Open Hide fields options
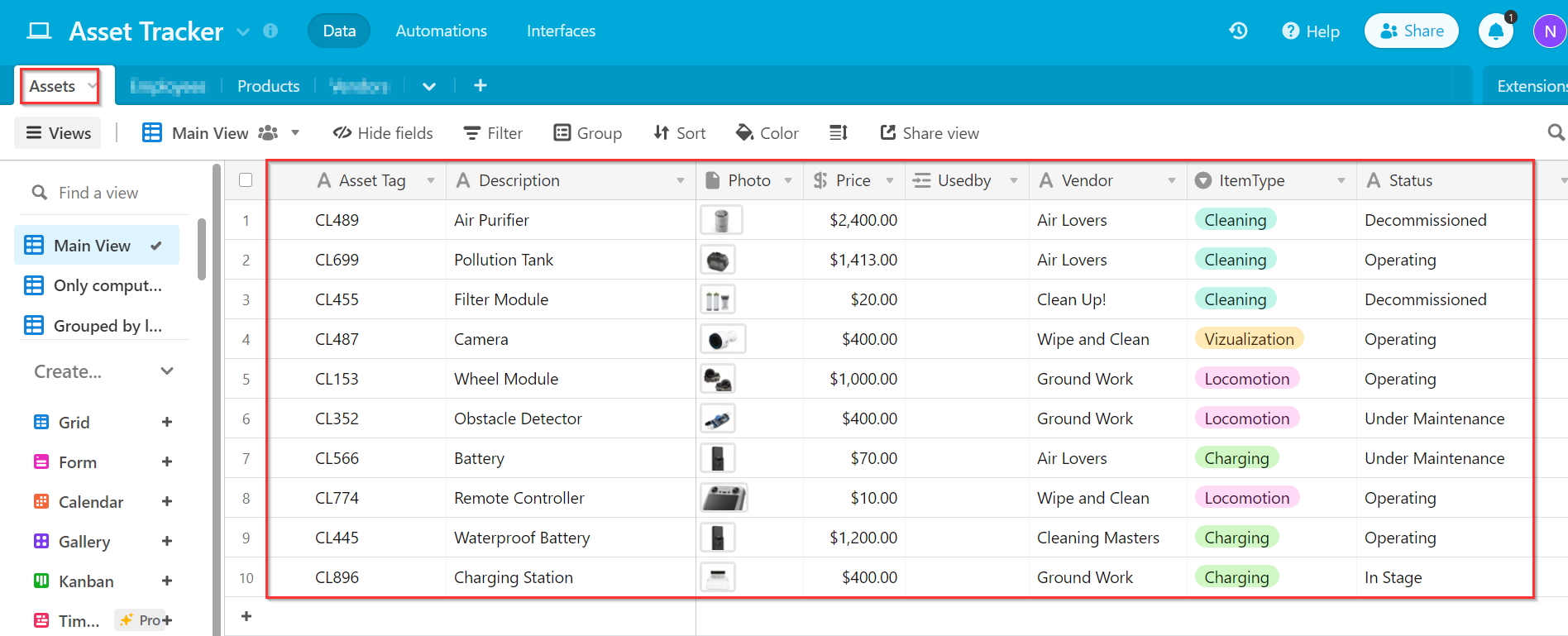 click(x=383, y=133)
